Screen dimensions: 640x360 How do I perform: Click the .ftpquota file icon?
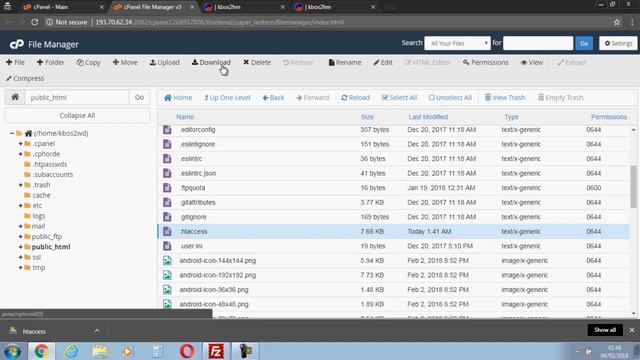point(167,188)
